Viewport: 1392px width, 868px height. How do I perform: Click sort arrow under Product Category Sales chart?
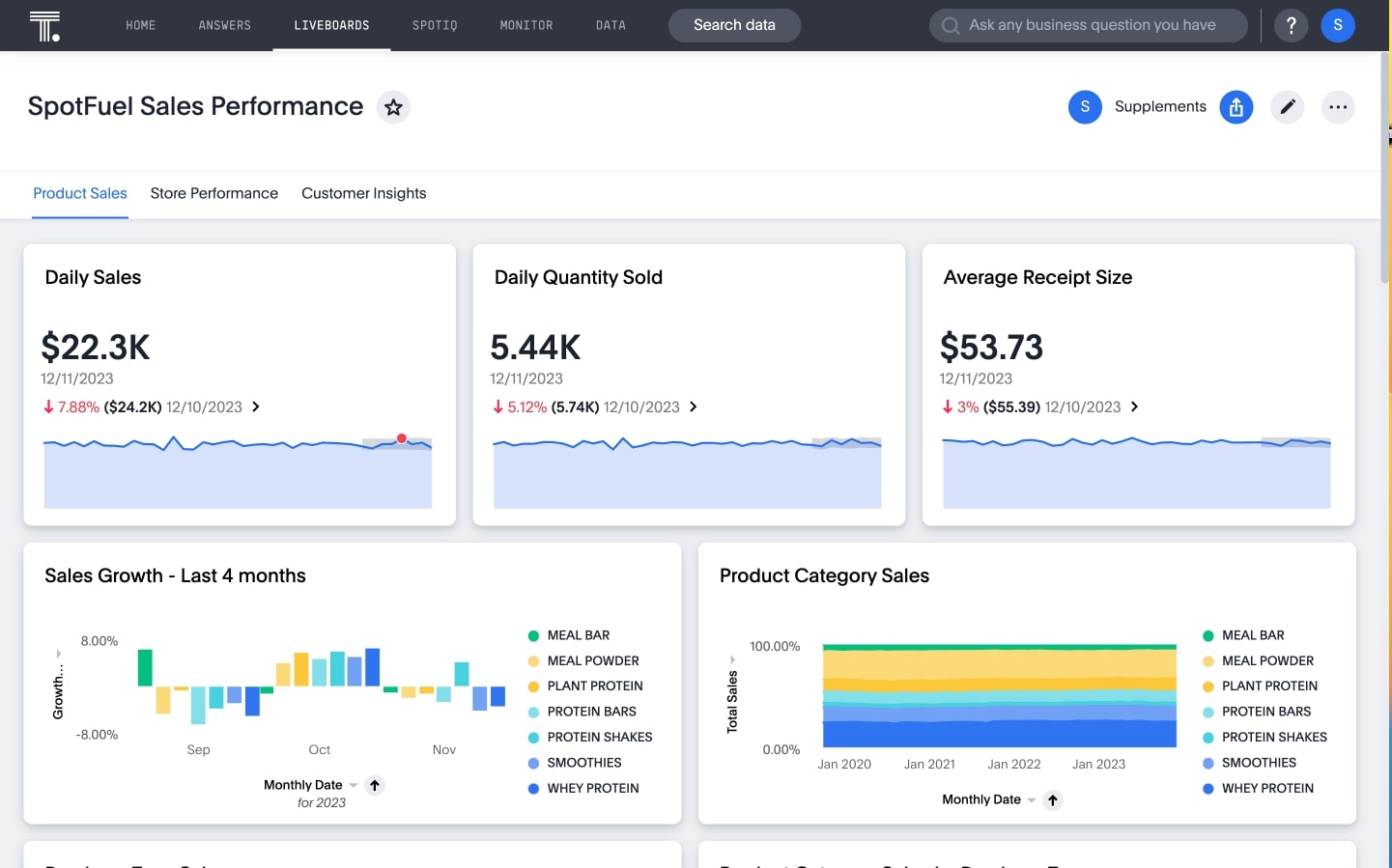point(1053,799)
